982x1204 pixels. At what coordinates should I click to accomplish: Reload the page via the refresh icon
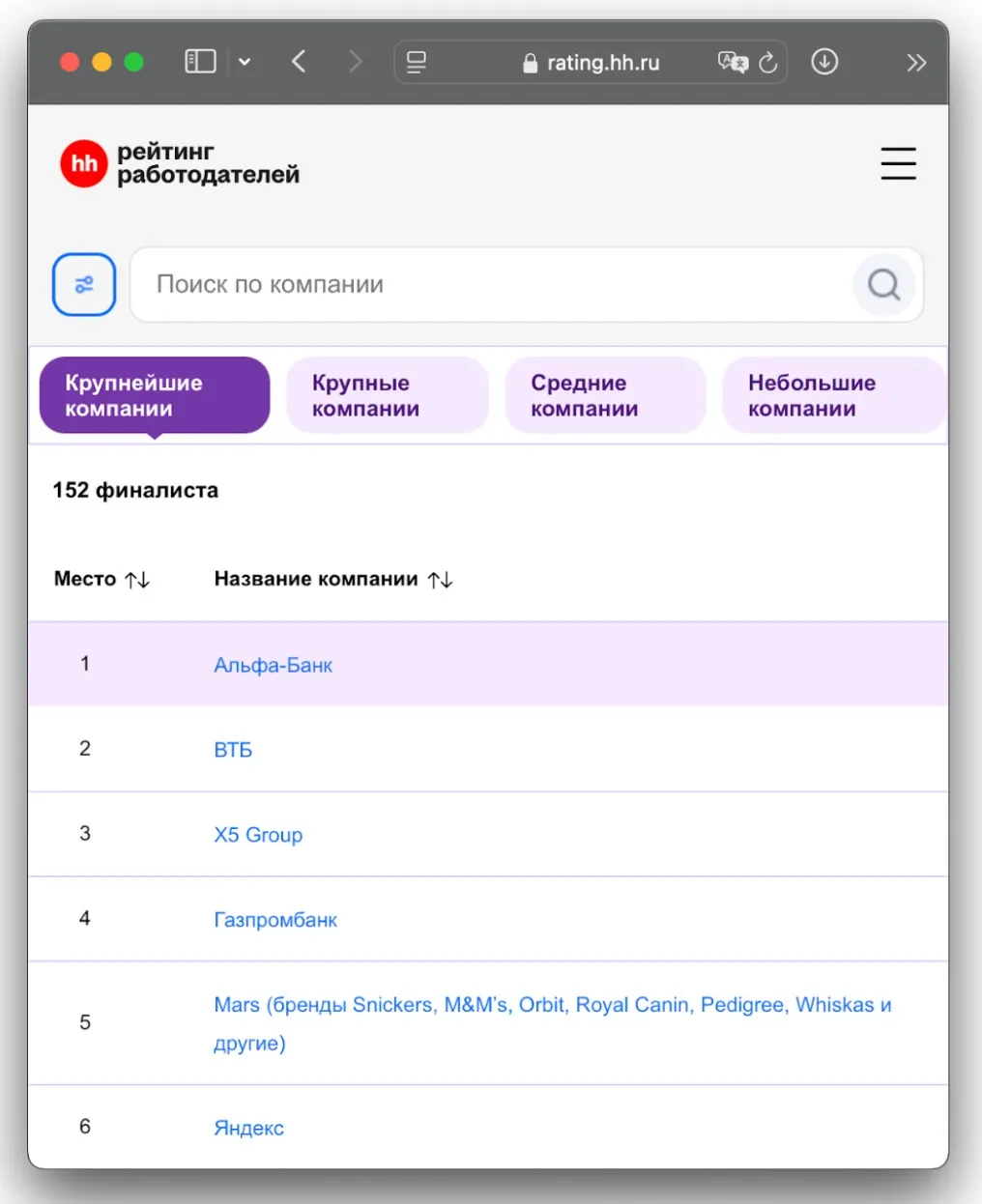tap(767, 62)
